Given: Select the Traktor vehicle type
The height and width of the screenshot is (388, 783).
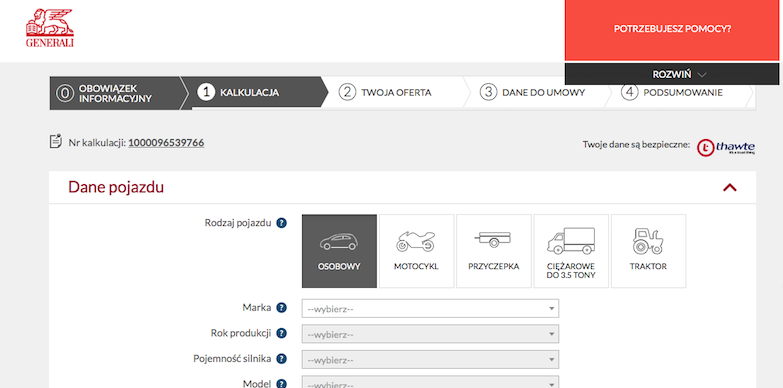Looking at the screenshot, I should (x=648, y=251).
